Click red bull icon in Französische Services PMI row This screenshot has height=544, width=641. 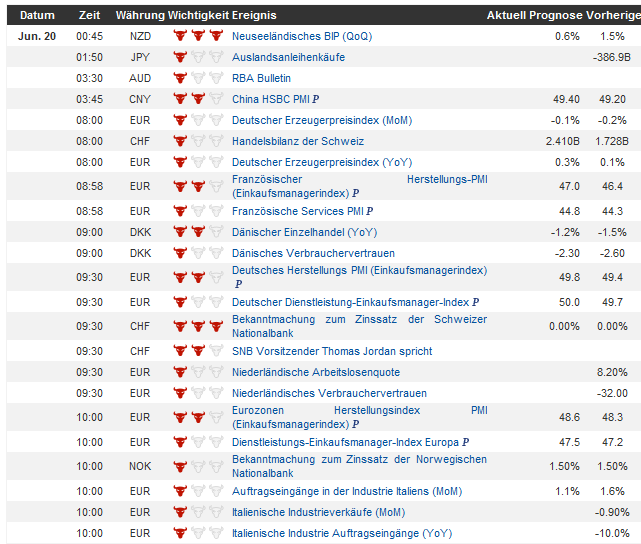[180, 211]
